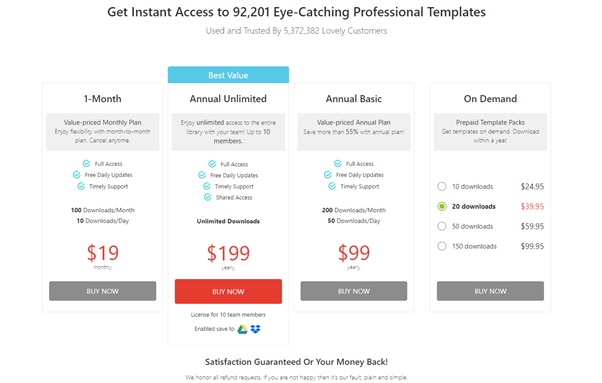This screenshot has width=602, height=383.
Task: Click Buy Now under On Demand
Action: click(x=490, y=291)
